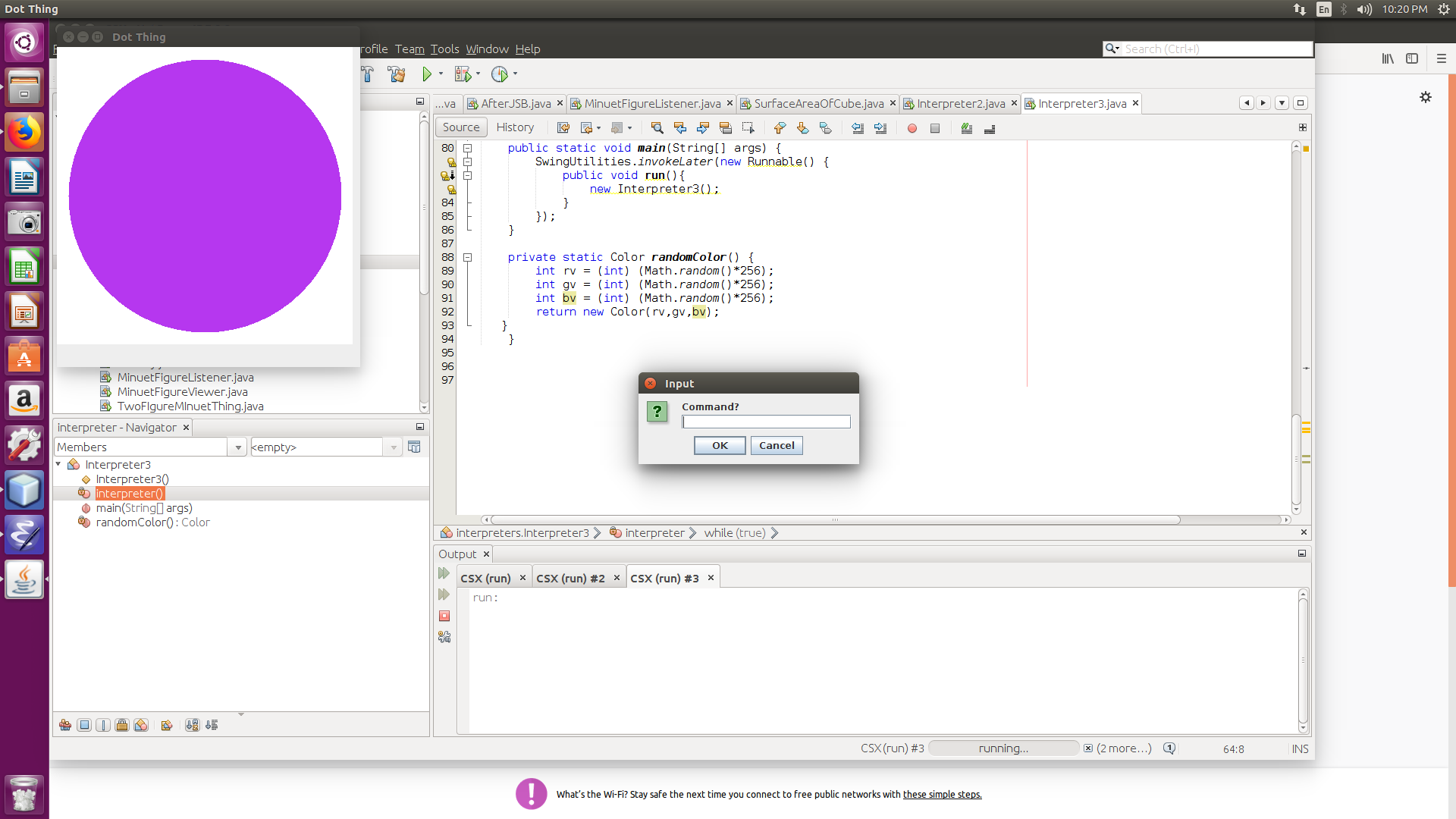Toggle Rectangular Selection icon

click(748, 128)
